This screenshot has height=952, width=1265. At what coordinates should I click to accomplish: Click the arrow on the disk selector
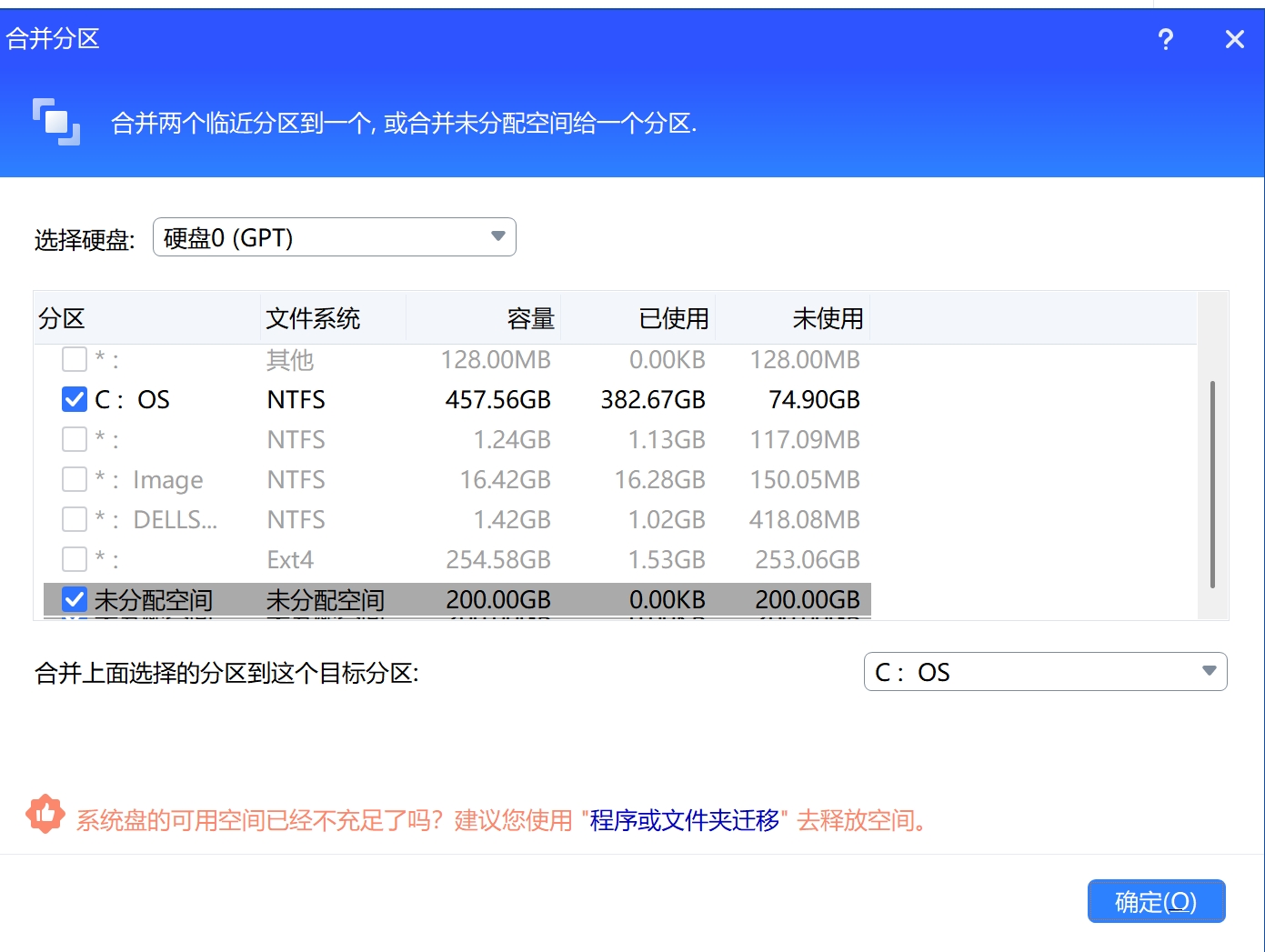point(497,236)
